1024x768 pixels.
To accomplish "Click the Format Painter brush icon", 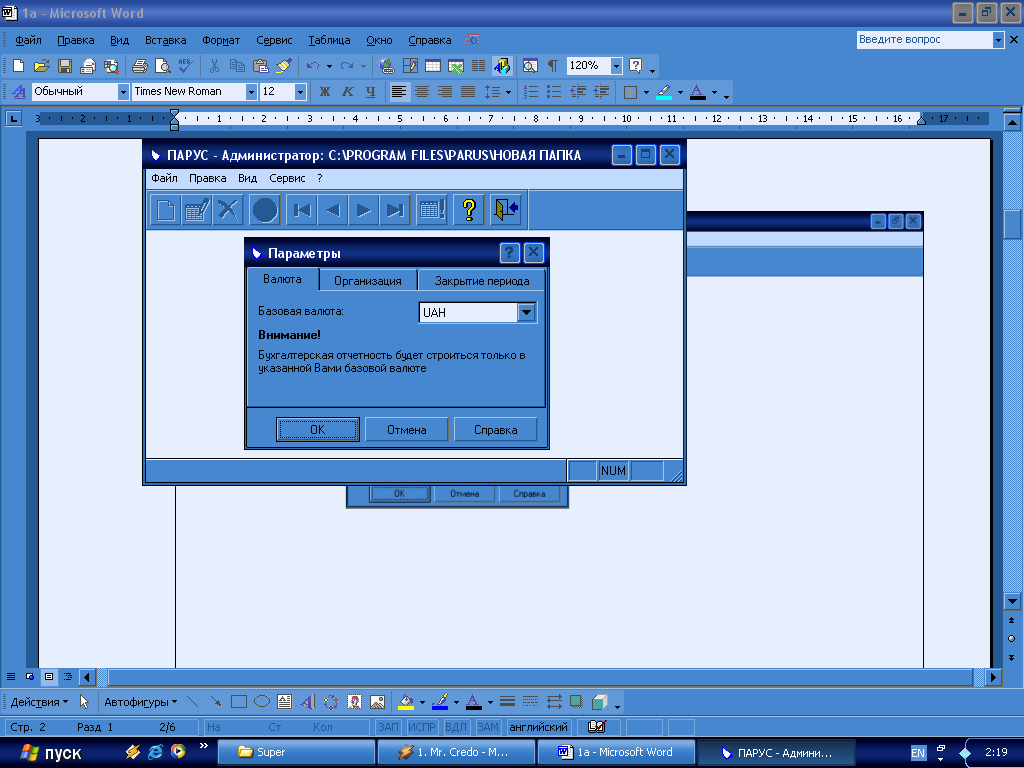I will 283,65.
